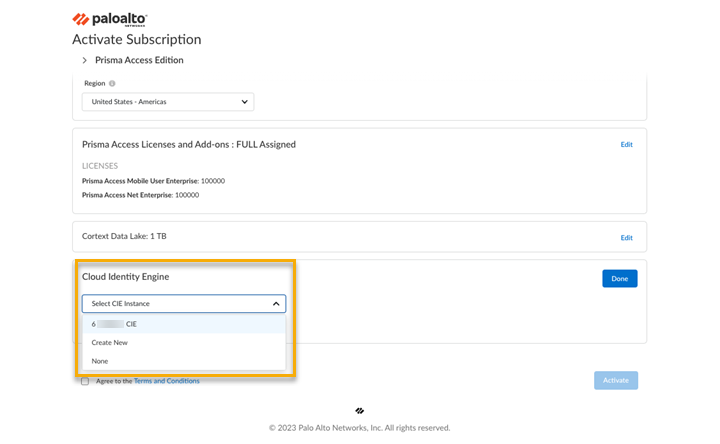Edit the Cortex Data Lake section
The height and width of the screenshot is (444, 720).
[x=626, y=238]
